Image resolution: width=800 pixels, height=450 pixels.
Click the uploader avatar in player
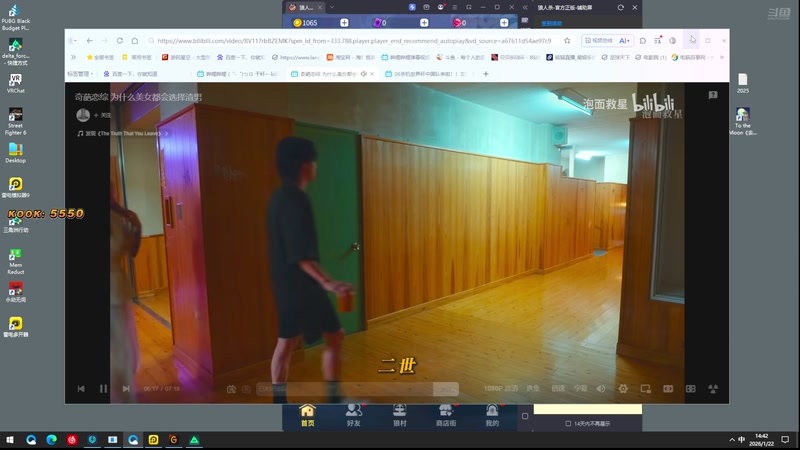83,115
